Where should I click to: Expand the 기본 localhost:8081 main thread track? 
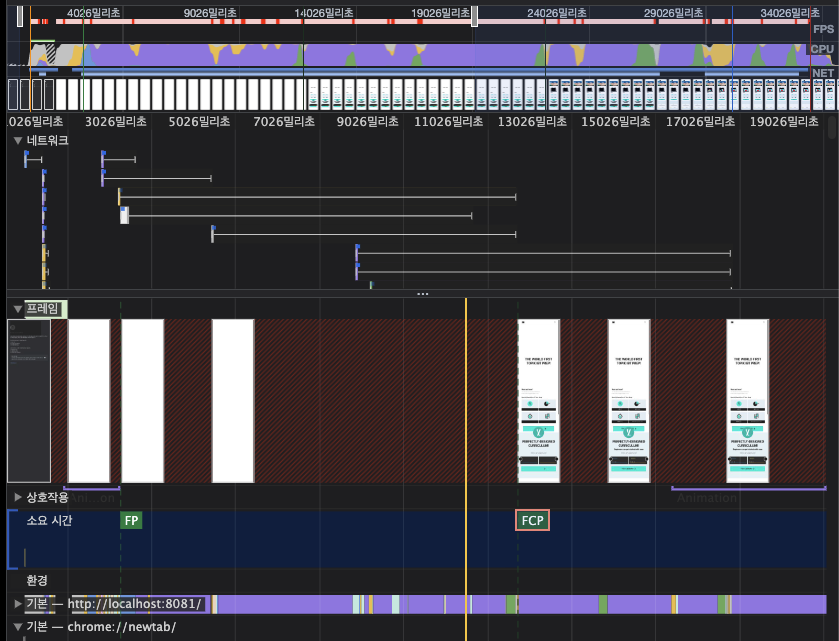(18, 604)
